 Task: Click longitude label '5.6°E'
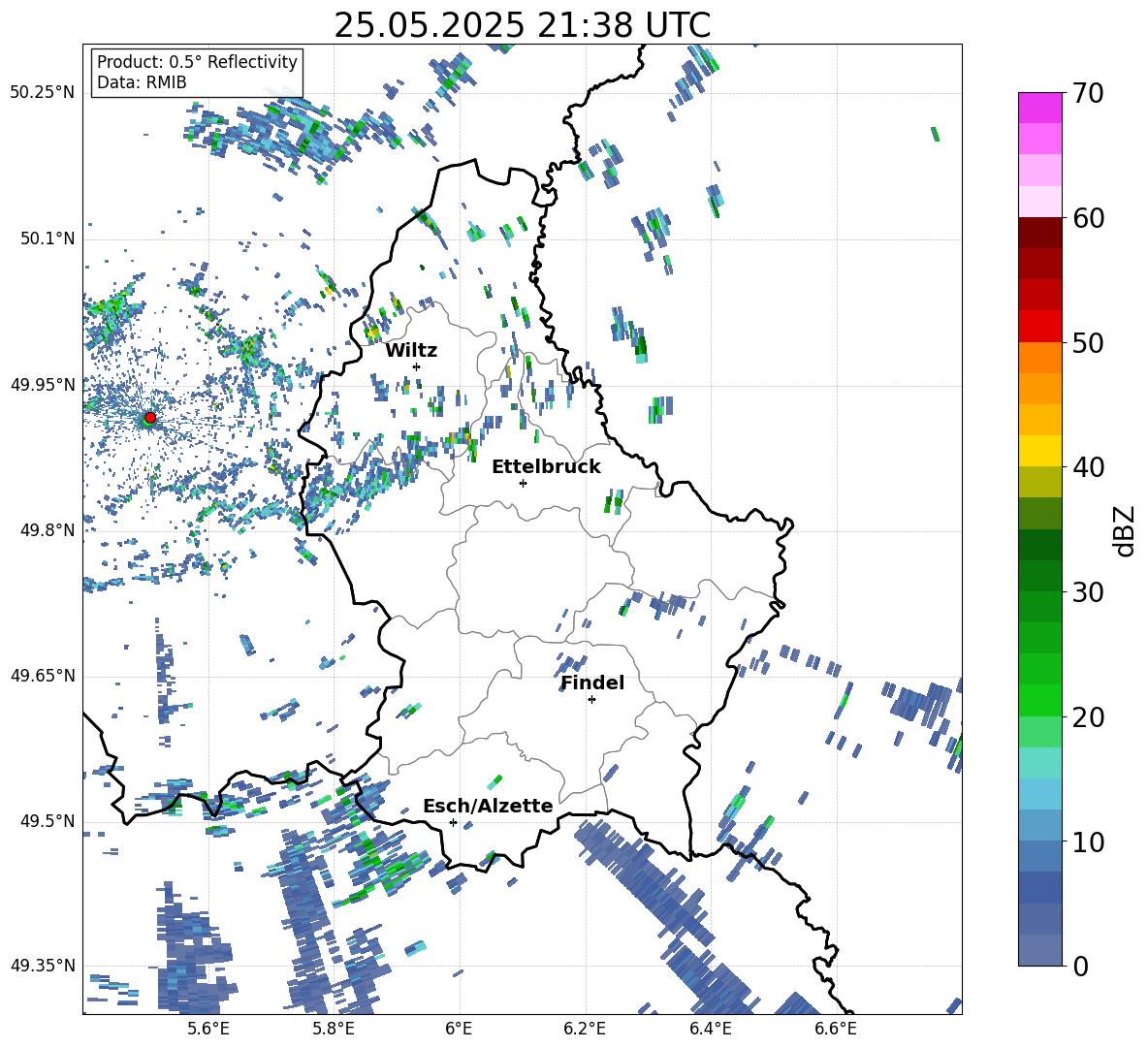point(208,1029)
